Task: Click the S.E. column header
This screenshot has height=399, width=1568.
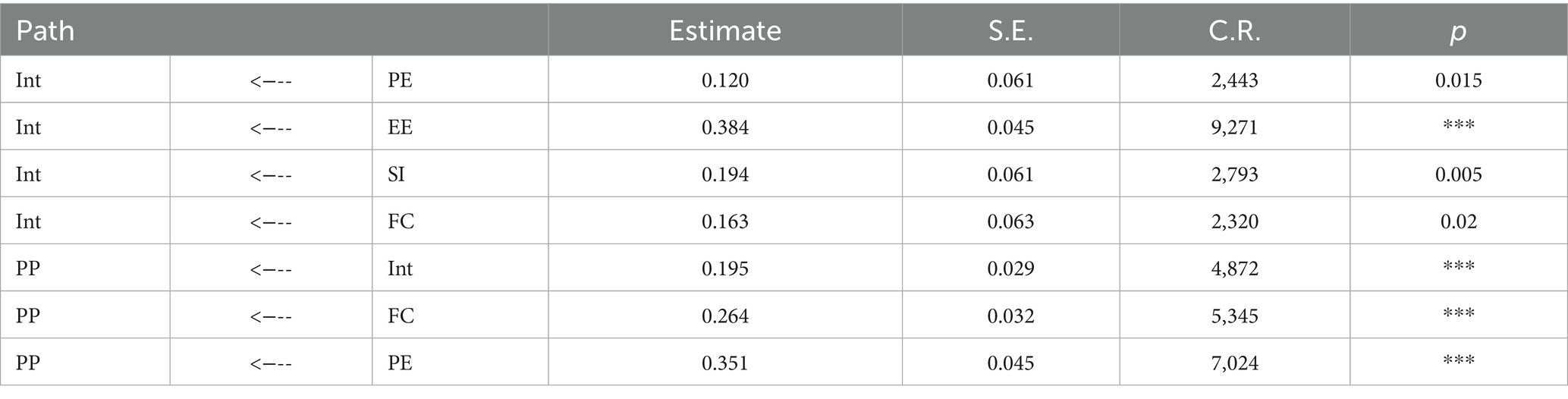Action: point(1010,31)
